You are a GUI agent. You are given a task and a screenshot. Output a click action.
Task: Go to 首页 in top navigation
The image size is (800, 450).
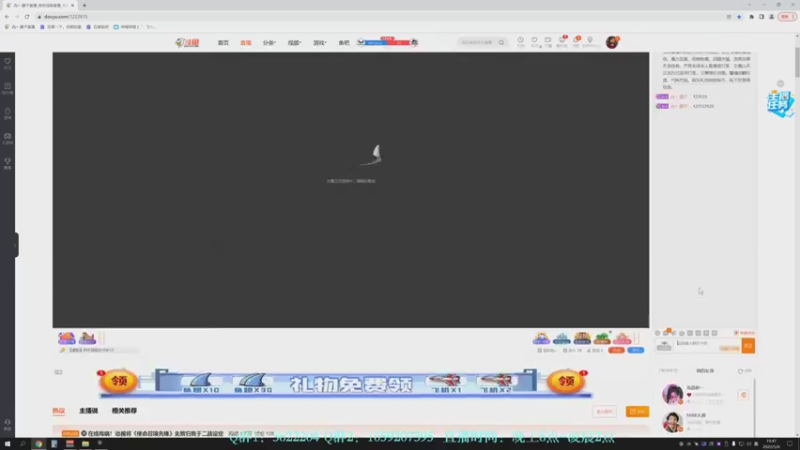(x=223, y=43)
